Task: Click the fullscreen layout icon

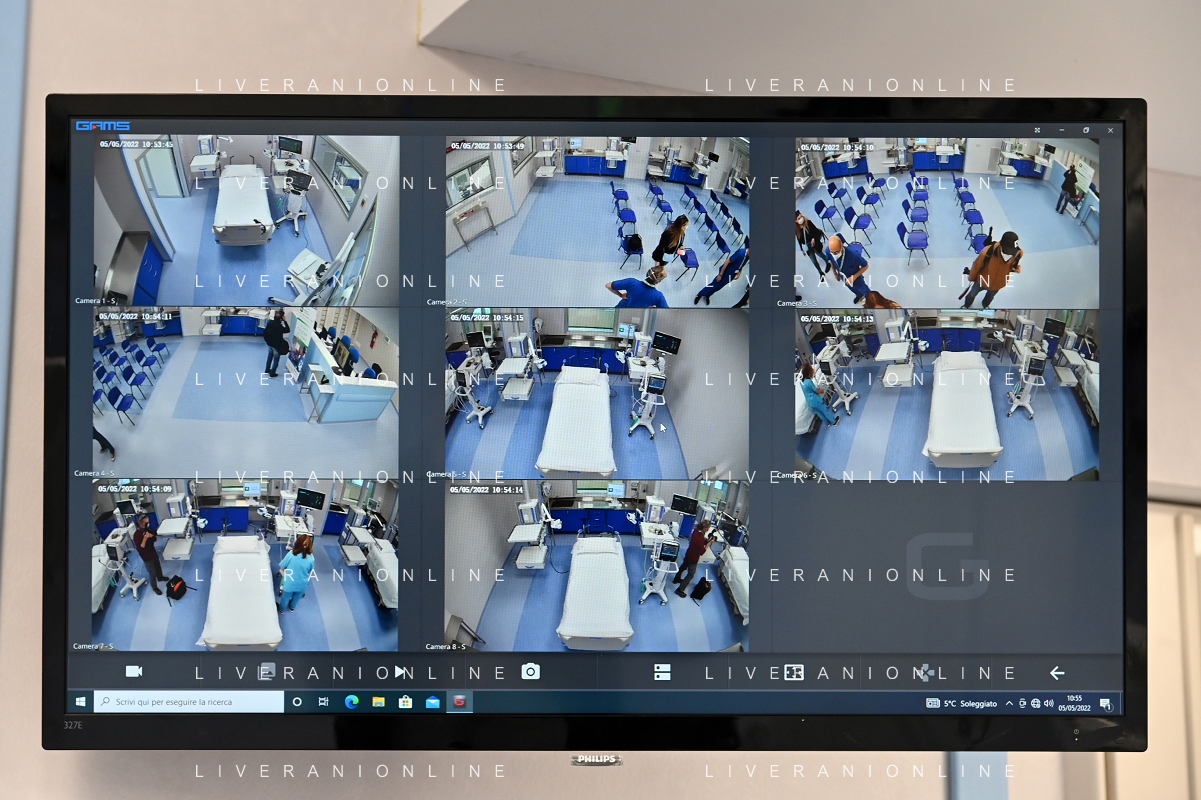Action: pyautogui.click(x=794, y=672)
